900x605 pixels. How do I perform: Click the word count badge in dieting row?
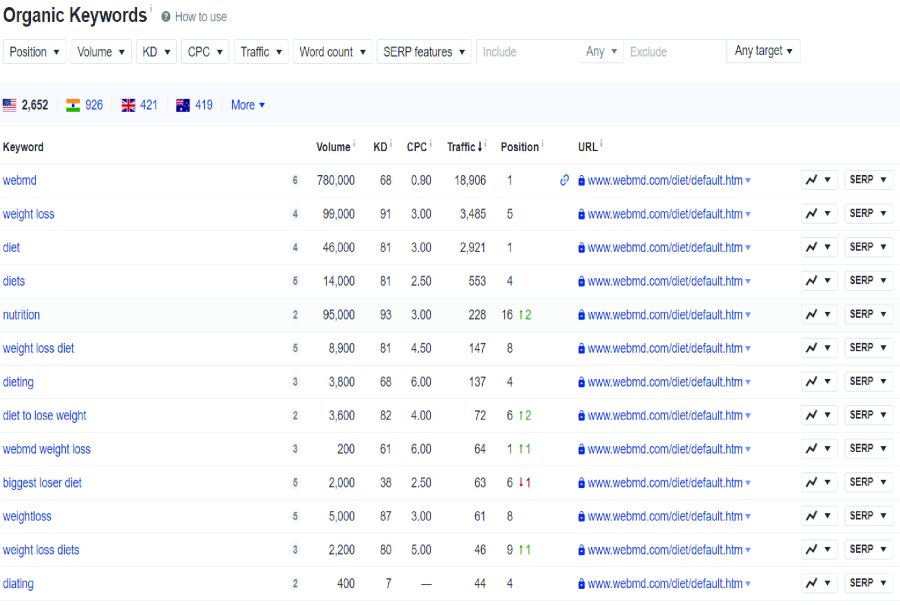point(295,382)
